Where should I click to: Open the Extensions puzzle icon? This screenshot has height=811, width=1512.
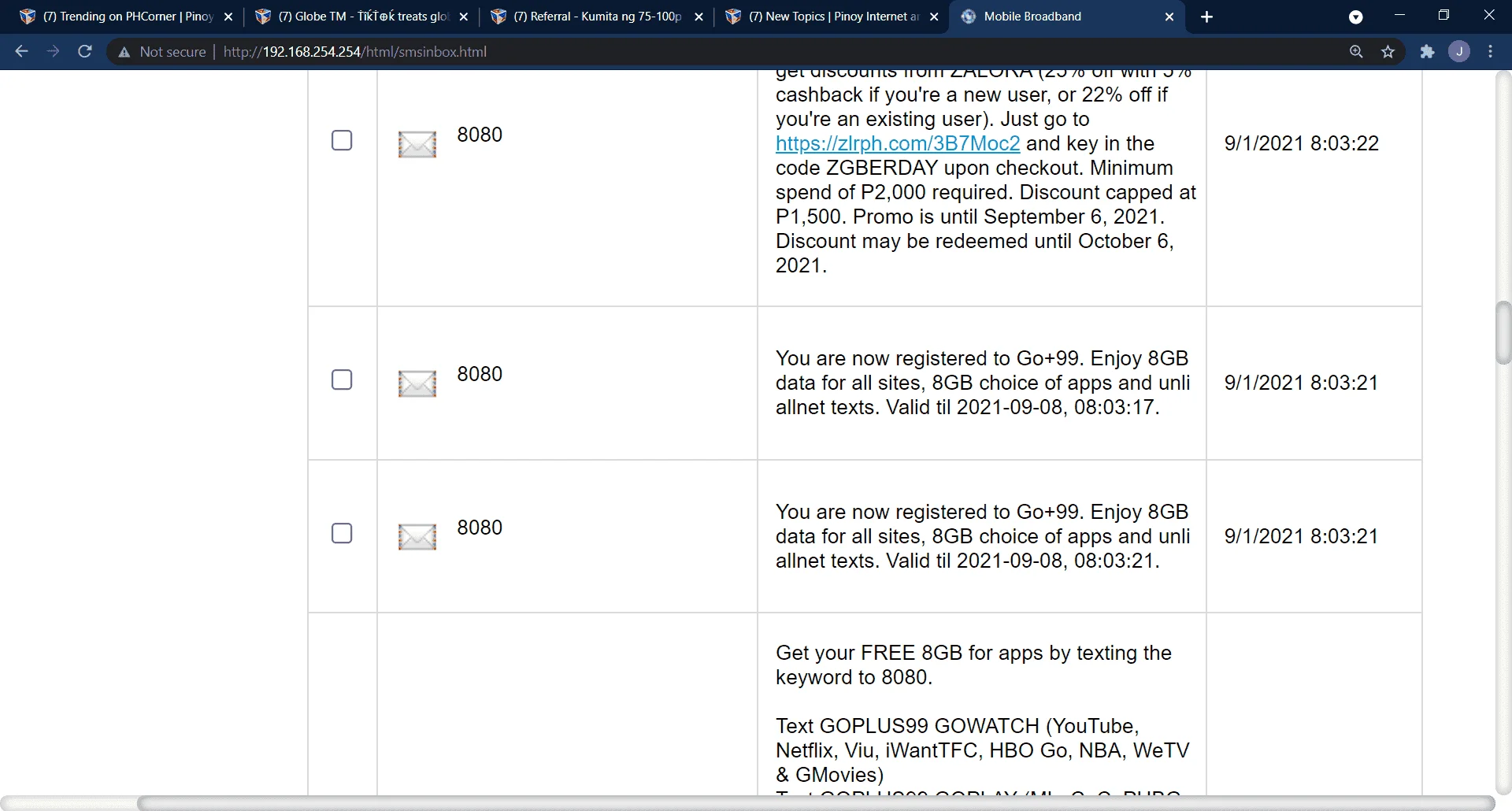tap(1427, 51)
